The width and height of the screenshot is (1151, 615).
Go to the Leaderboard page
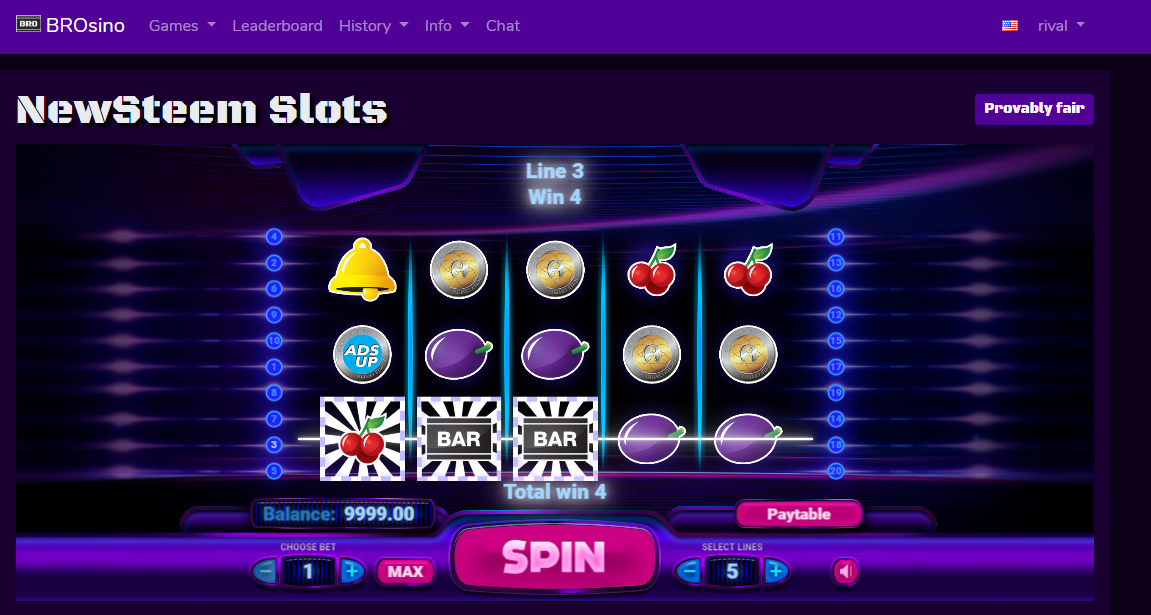point(277,26)
